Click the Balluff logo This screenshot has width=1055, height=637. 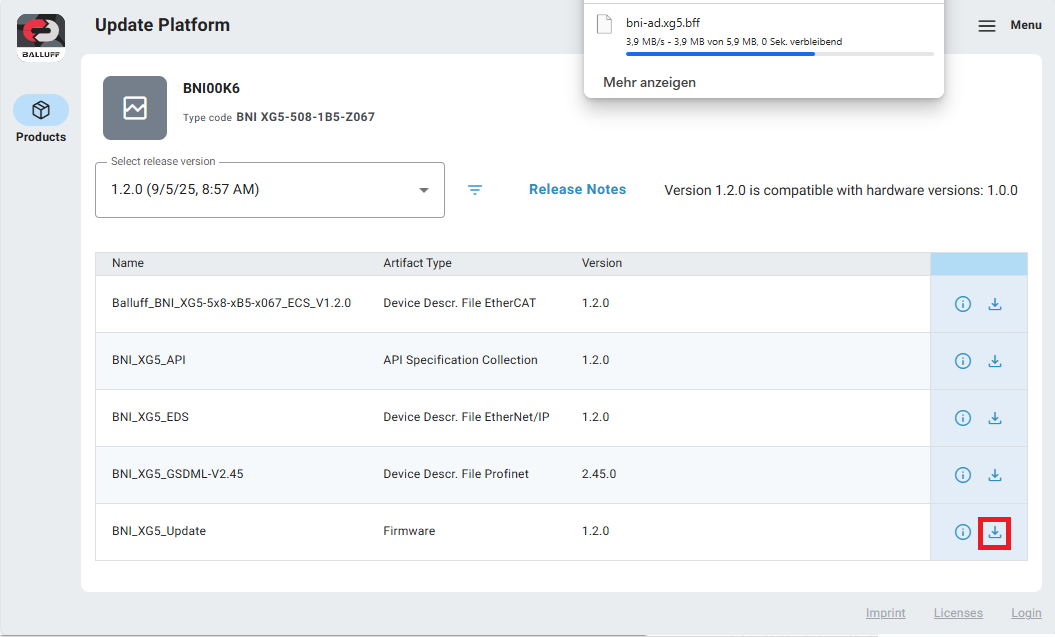41,37
